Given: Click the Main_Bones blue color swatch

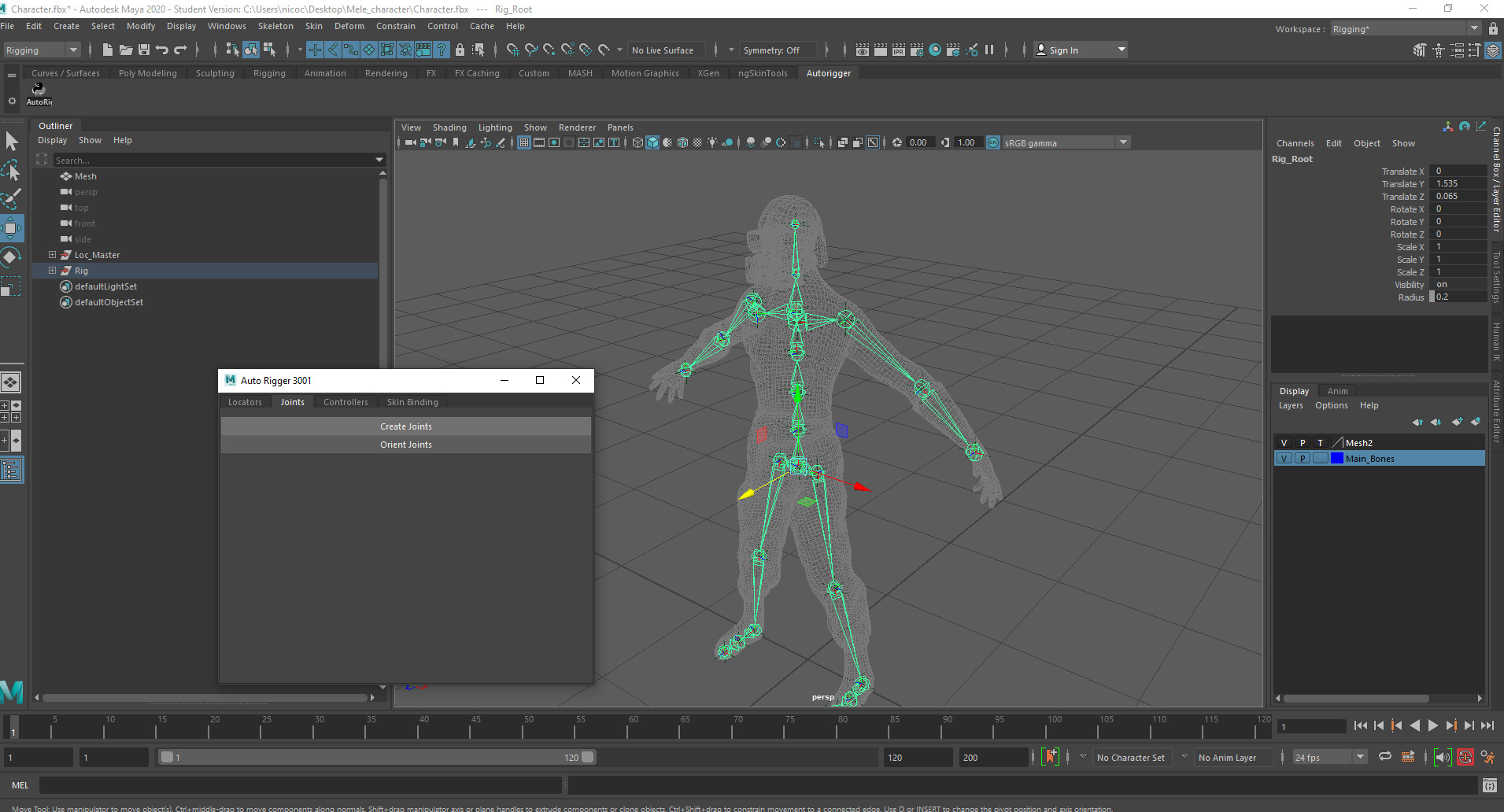Looking at the screenshot, I should (1336, 459).
